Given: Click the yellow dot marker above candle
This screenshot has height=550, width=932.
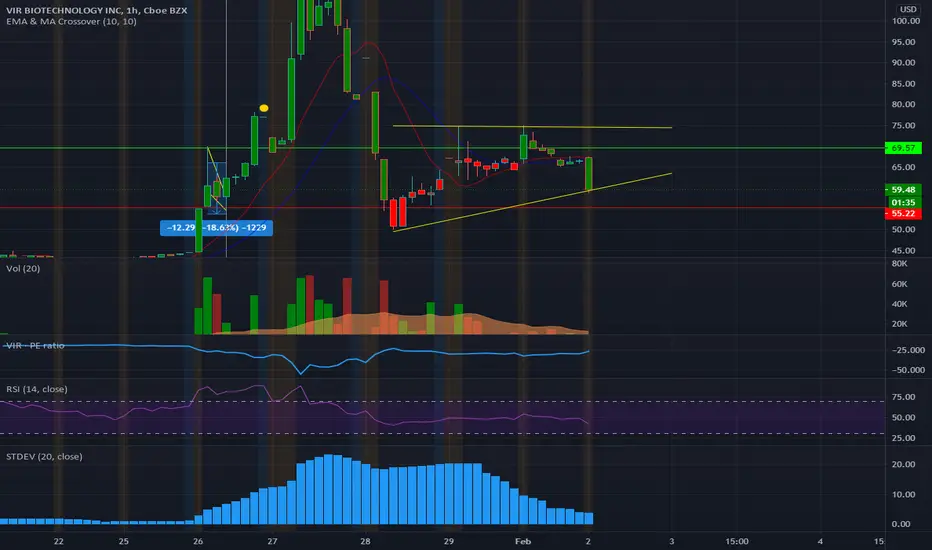Looking at the screenshot, I should point(264,108).
